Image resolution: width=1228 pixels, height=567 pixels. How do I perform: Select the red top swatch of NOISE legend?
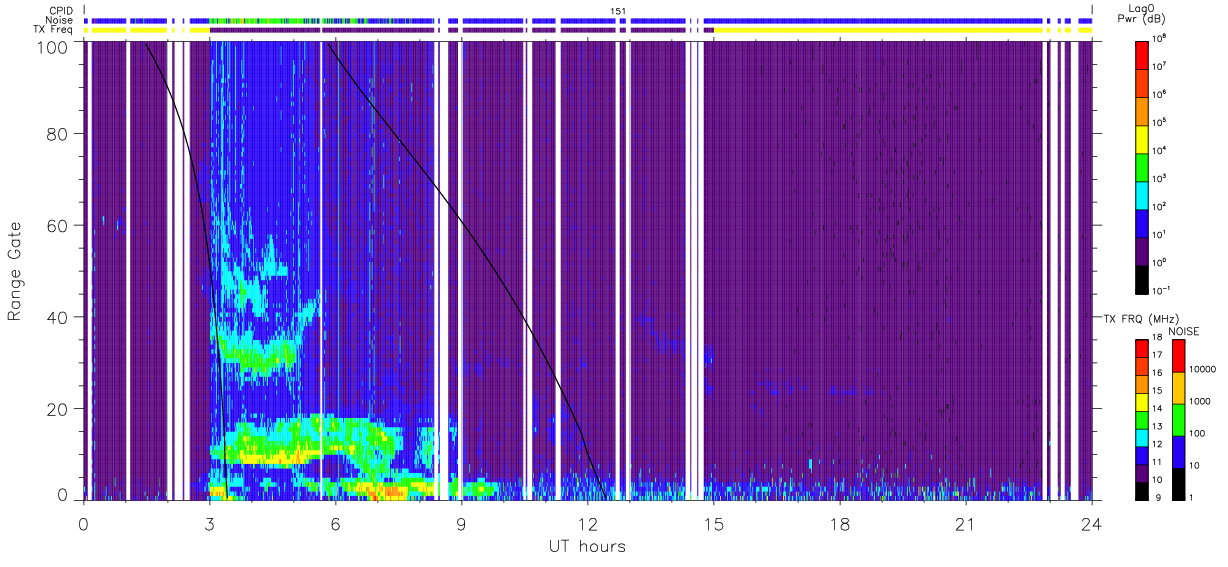1178,354
